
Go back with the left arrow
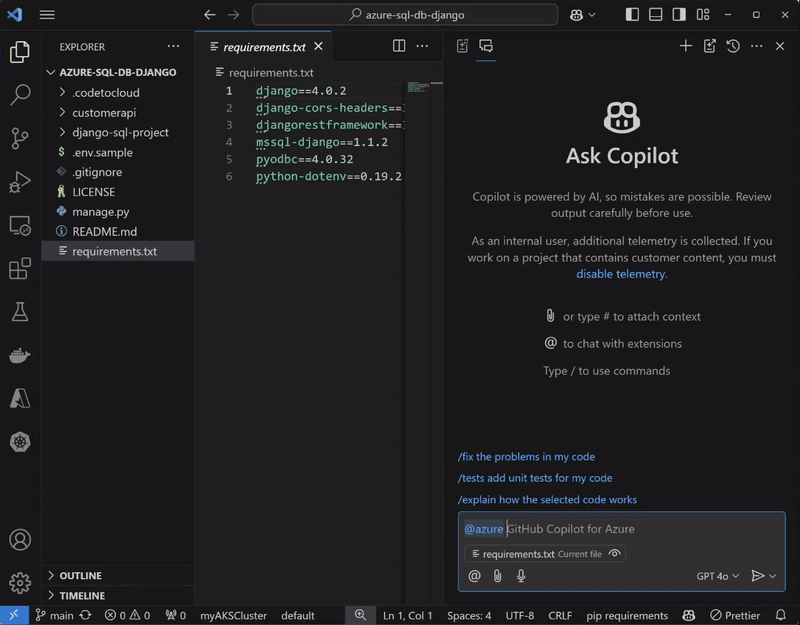pyautogui.click(x=210, y=15)
